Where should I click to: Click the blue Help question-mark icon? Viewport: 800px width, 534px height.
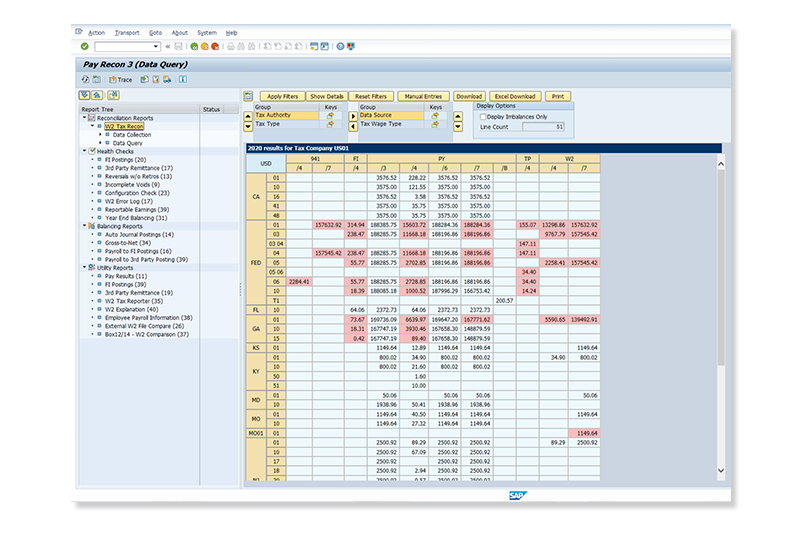[340, 46]
